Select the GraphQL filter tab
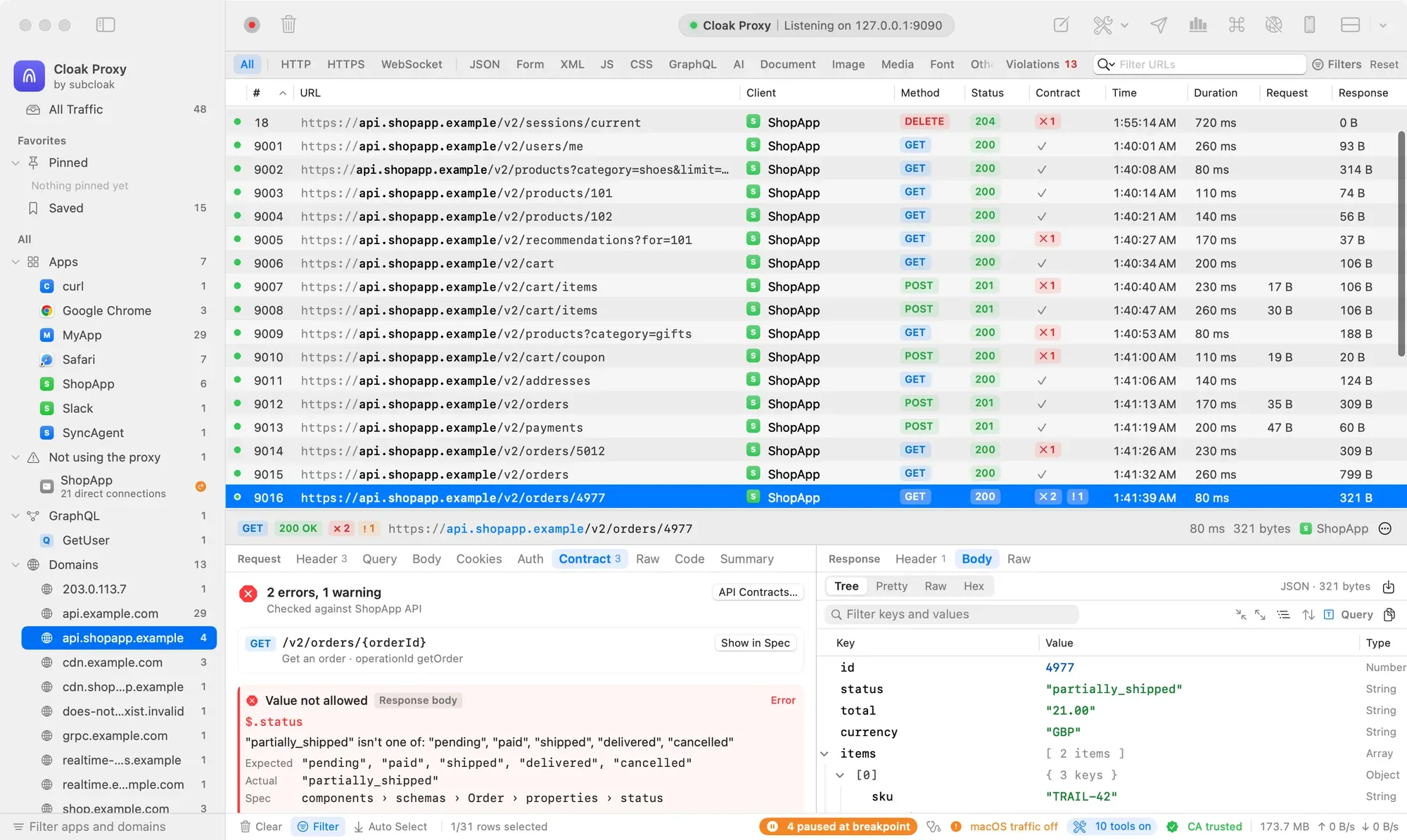1407x840 pixels. (x=692, y=64)
